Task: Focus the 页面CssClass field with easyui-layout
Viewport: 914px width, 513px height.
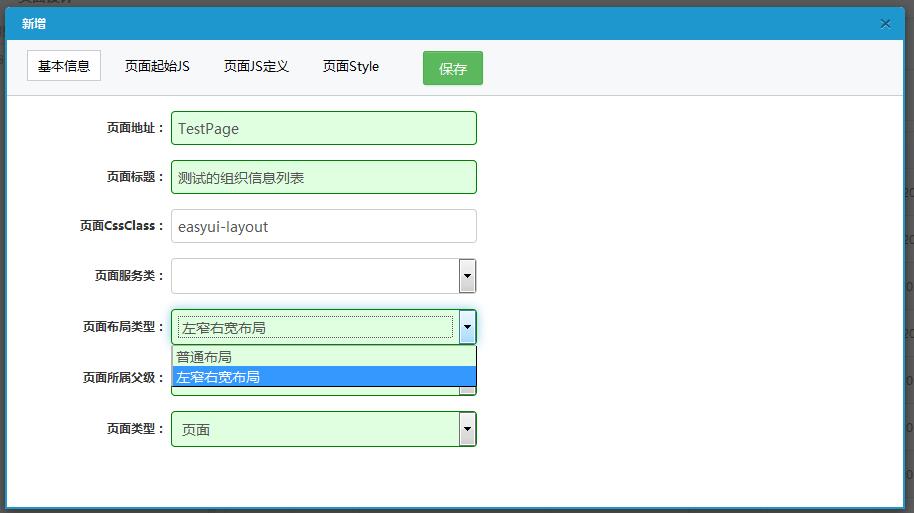Action: coord(324,226)
